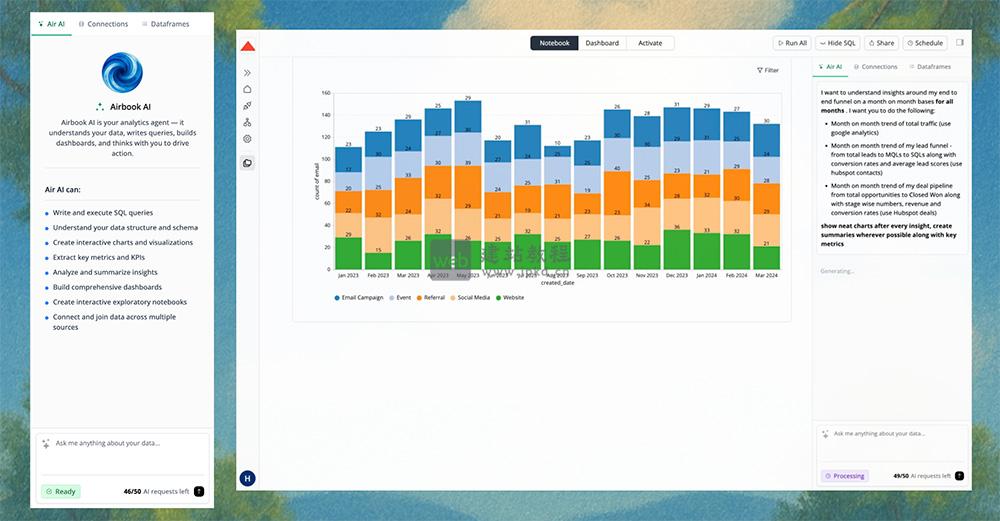The width and height of the screenshot is (1000, 521).
Task: Click the sparkle icon in left prompt box
Action: [x=46, y=443]
